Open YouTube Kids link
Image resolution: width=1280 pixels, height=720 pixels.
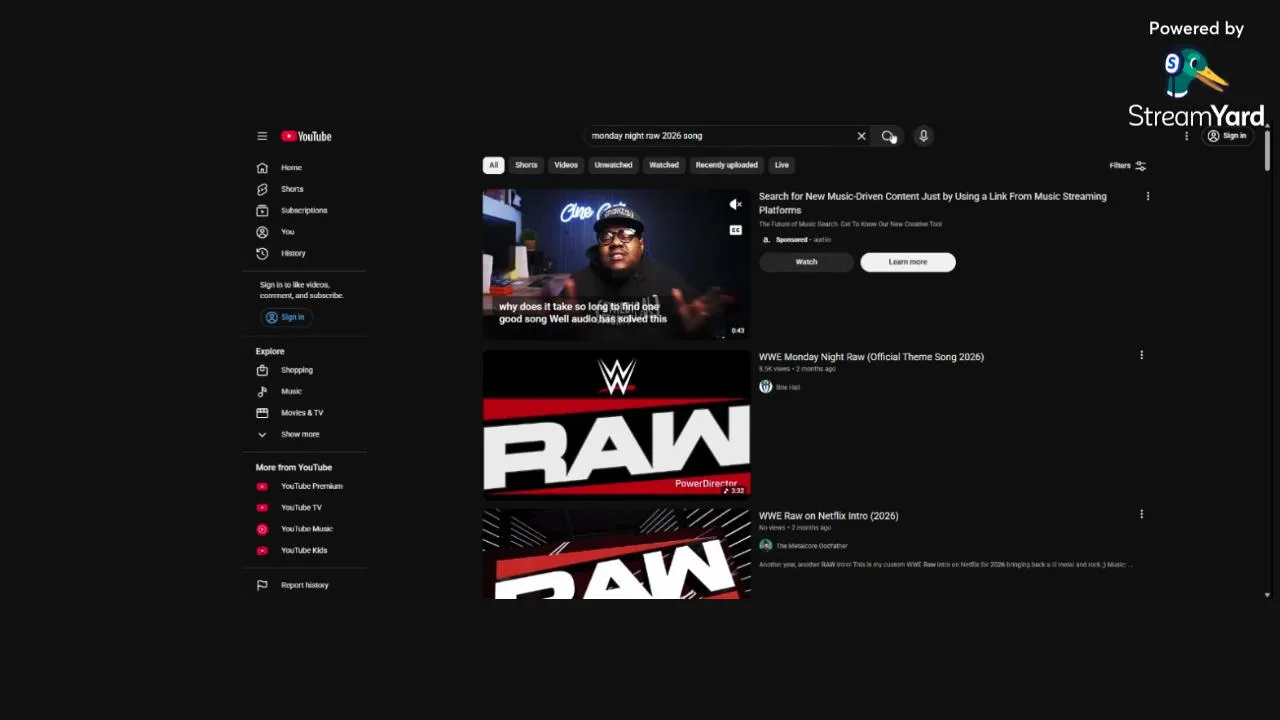(306, 550)
